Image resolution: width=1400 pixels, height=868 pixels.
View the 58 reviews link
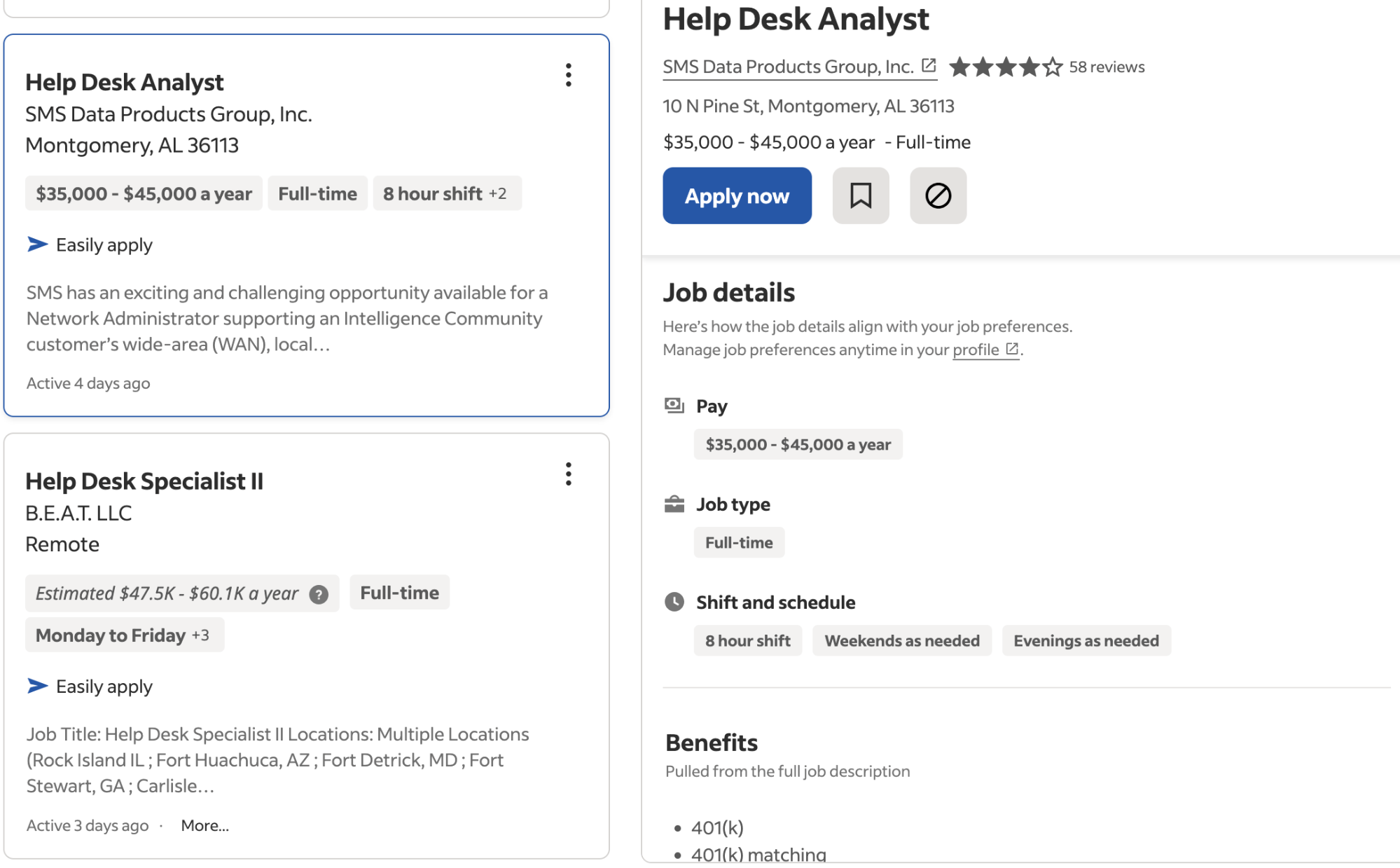pyautogui.click(x=1106, y=67)
